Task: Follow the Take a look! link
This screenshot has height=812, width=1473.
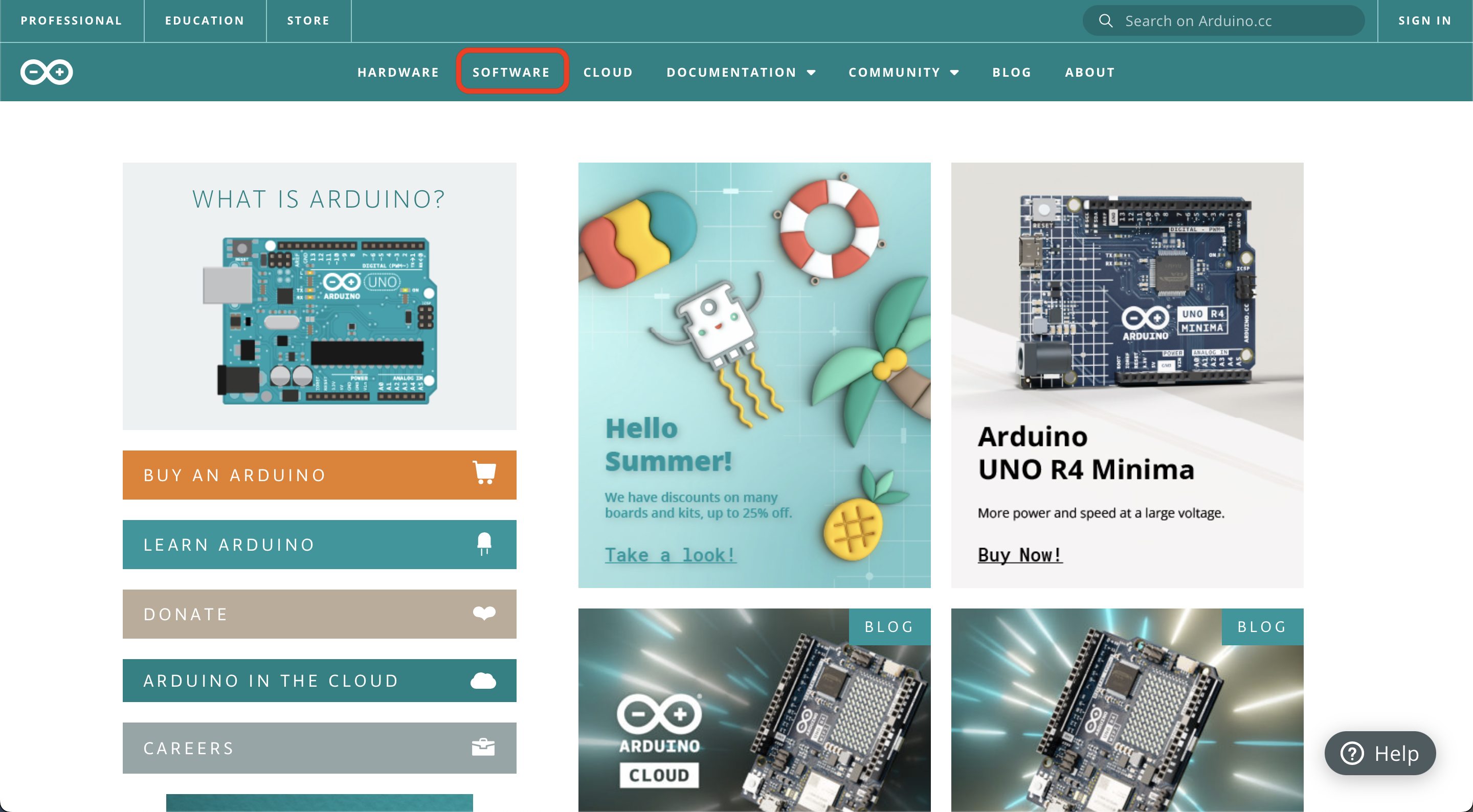Action: (670, 555)
